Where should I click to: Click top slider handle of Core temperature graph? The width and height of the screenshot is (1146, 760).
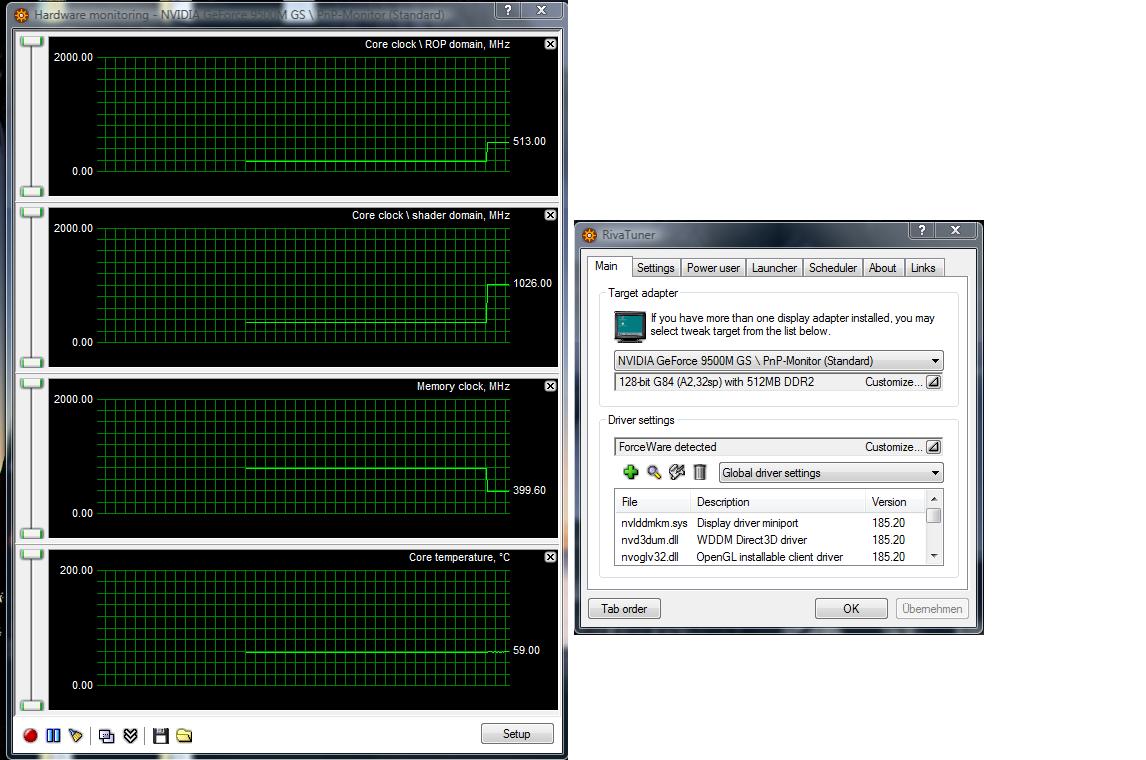click(31, 555)
